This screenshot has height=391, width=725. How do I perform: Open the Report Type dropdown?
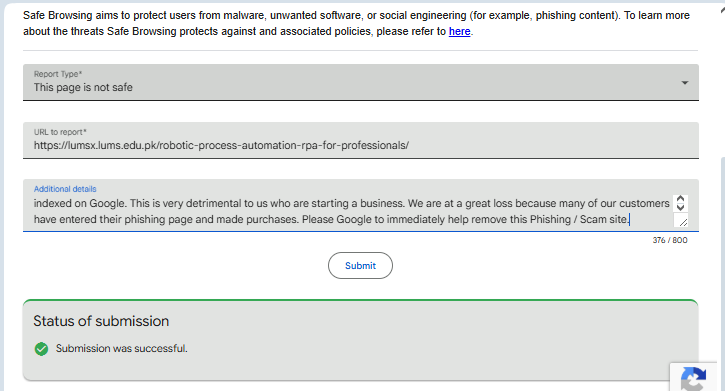pyautogui.click(x=361, y=82)
